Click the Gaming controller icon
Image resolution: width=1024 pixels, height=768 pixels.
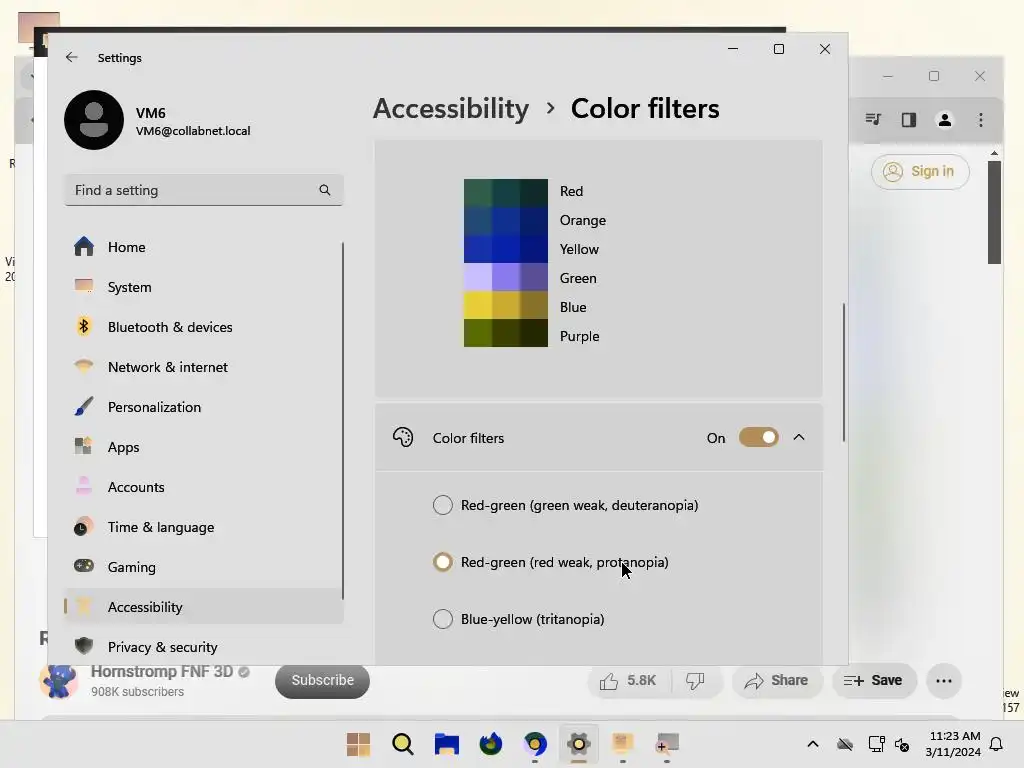[x=84, y=566]
